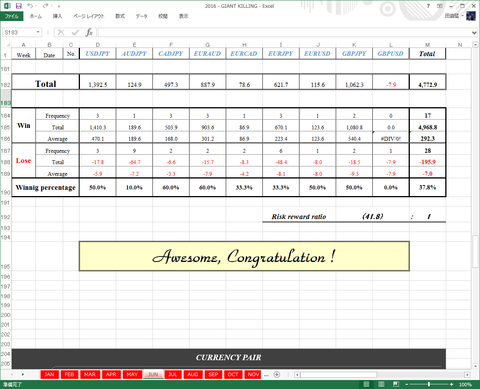Screen dimensions: 480x389
Task: Open the Insert ribbon tab
Action: coord(57,16)
